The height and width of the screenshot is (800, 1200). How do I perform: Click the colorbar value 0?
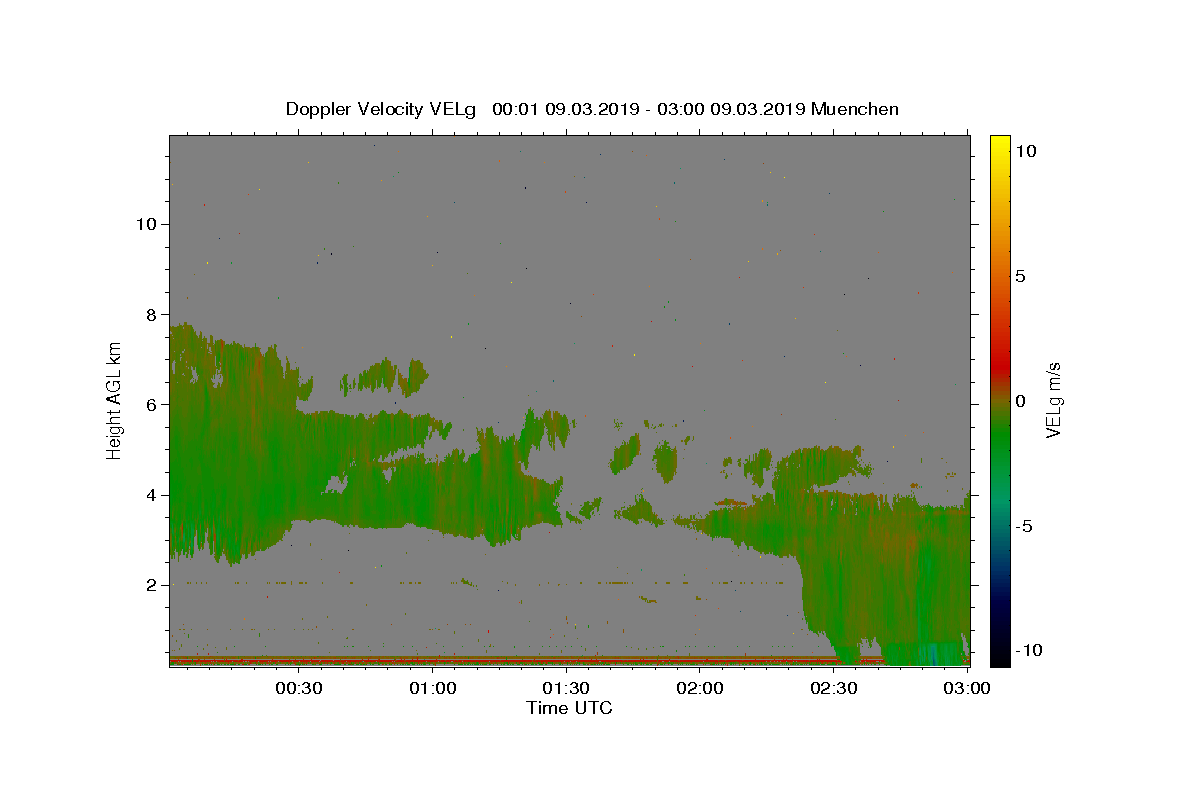coord(1021,401)
